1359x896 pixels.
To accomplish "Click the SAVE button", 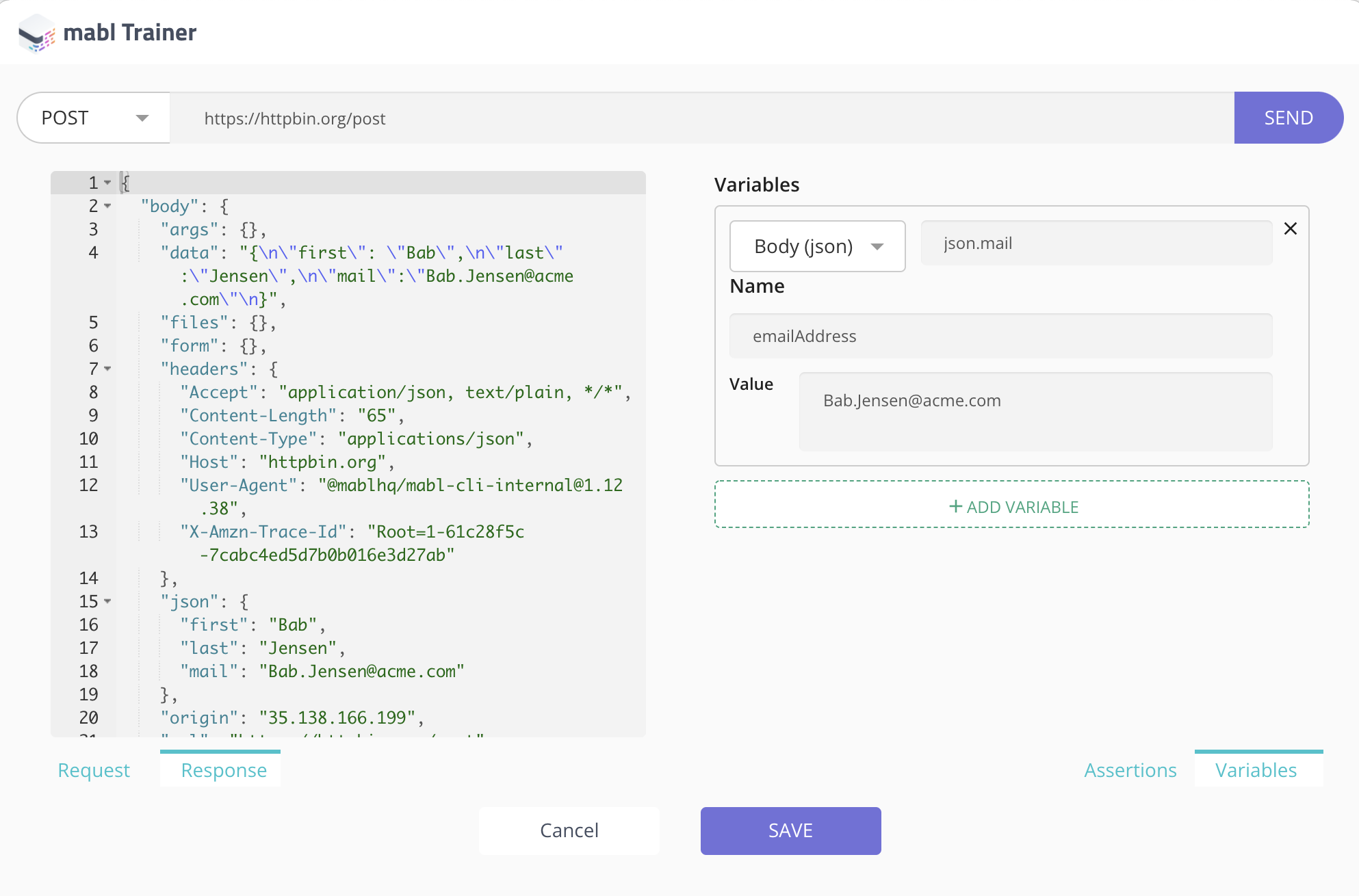I will 791,830.
